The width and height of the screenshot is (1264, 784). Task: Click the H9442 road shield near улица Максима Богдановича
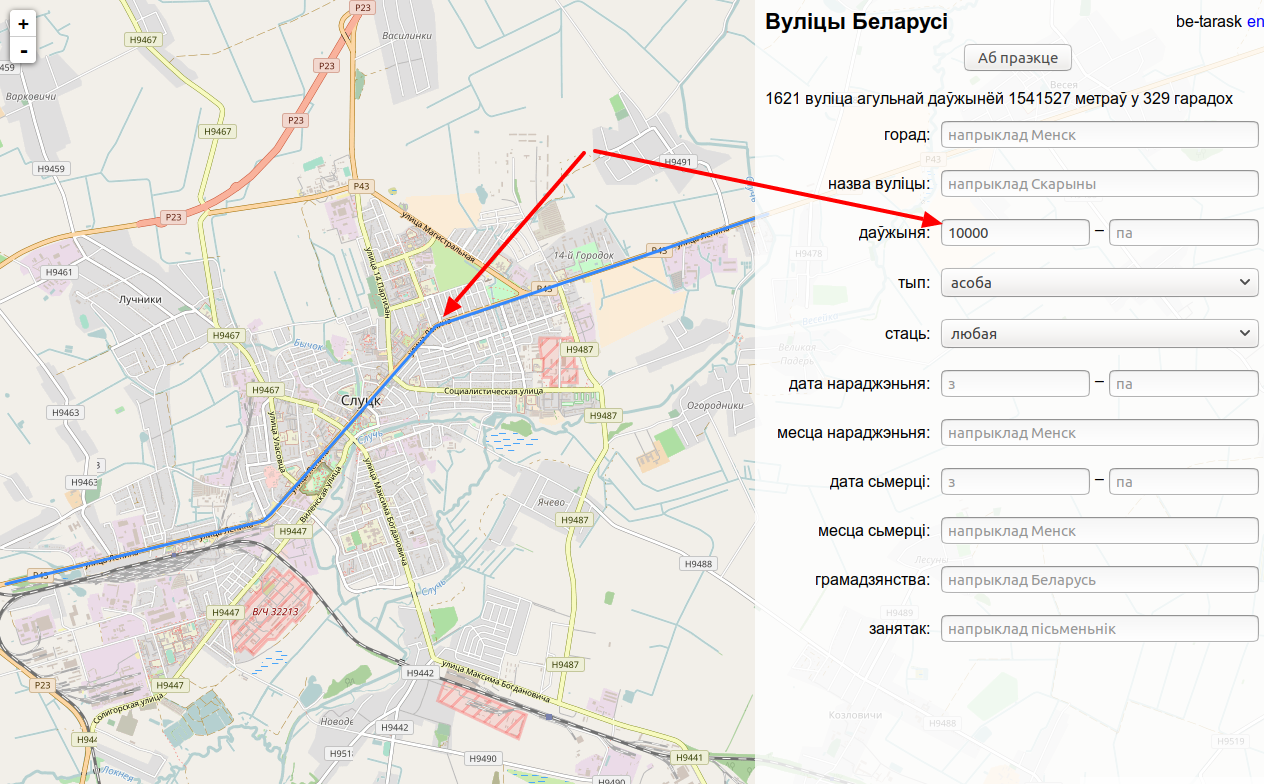point(421,674)
